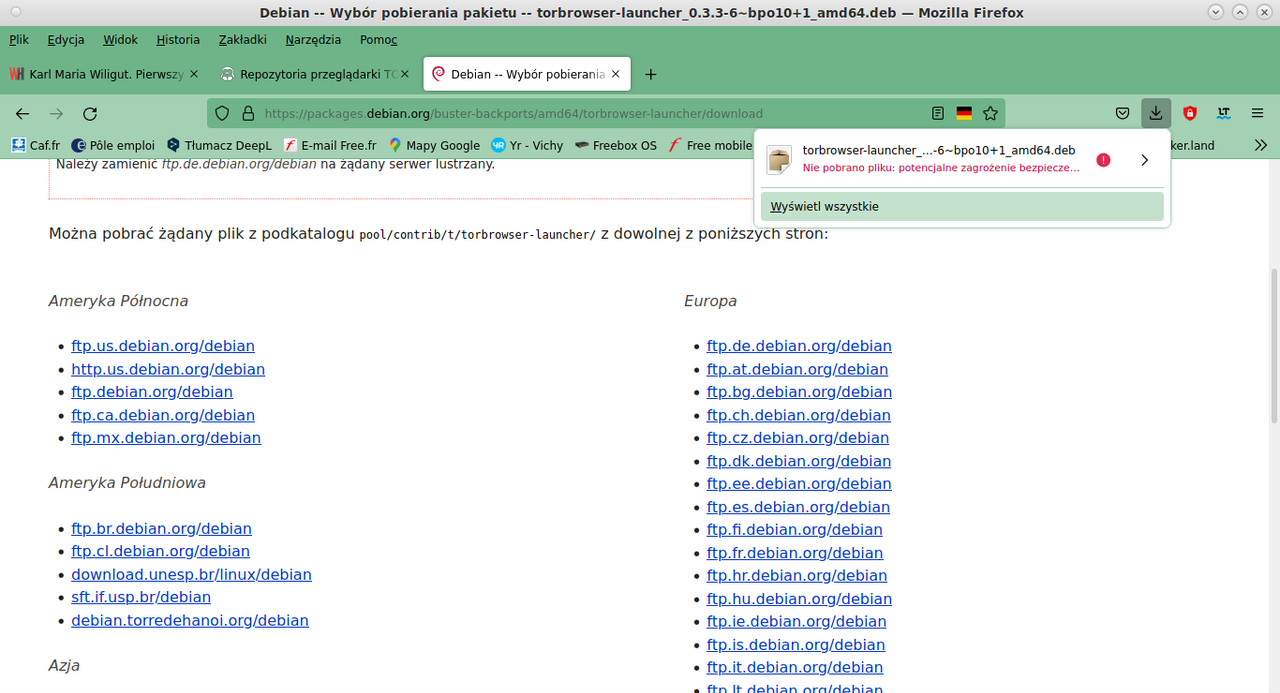Image resolution: width=1280 pixels, height=693 pixels.
Task: Open the Plik menu
Action: 19,40
